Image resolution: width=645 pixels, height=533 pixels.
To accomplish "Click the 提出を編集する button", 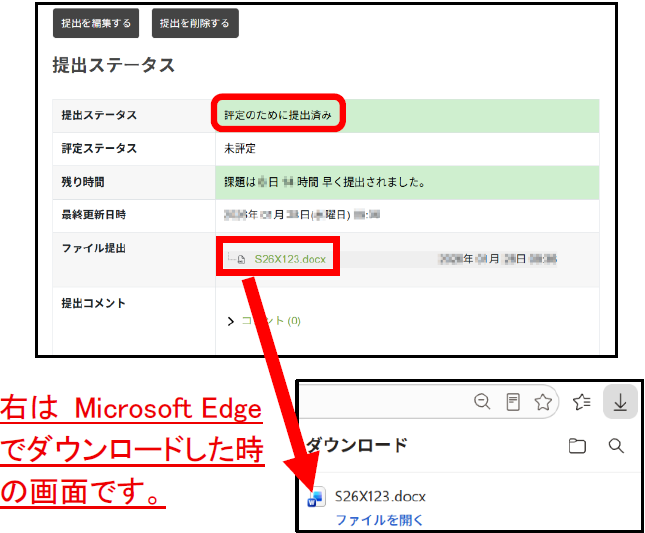I will pyautogui.click(x=96, y=23).
